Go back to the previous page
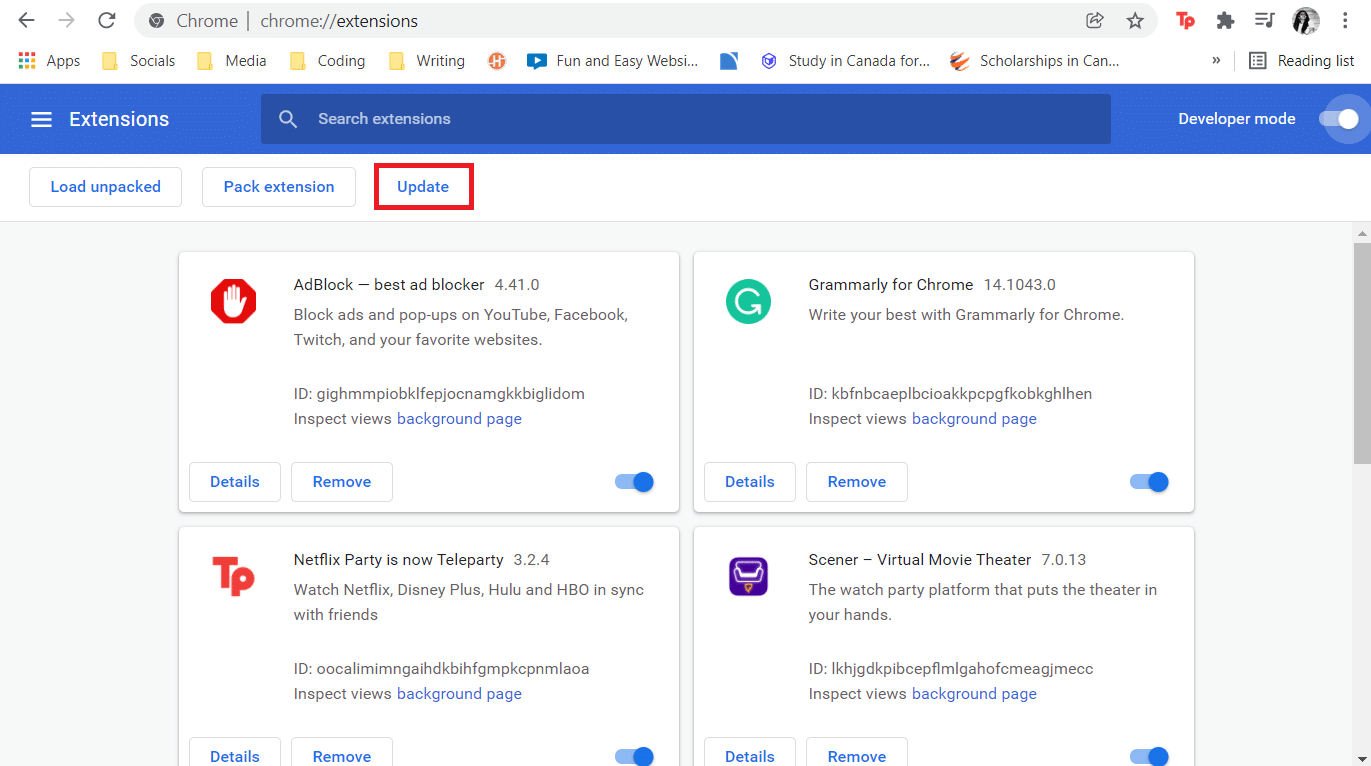 click(x=27, y=21)
